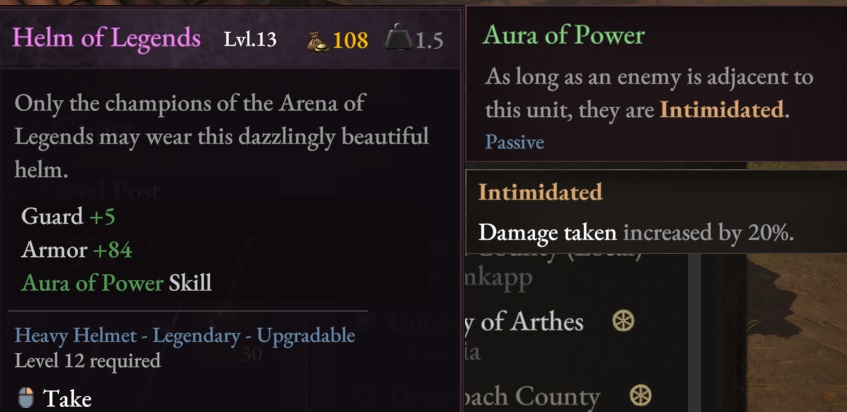Click Damage taken increased by 20% text
Screen dimensions: 847x412
(x=636, y=233)
